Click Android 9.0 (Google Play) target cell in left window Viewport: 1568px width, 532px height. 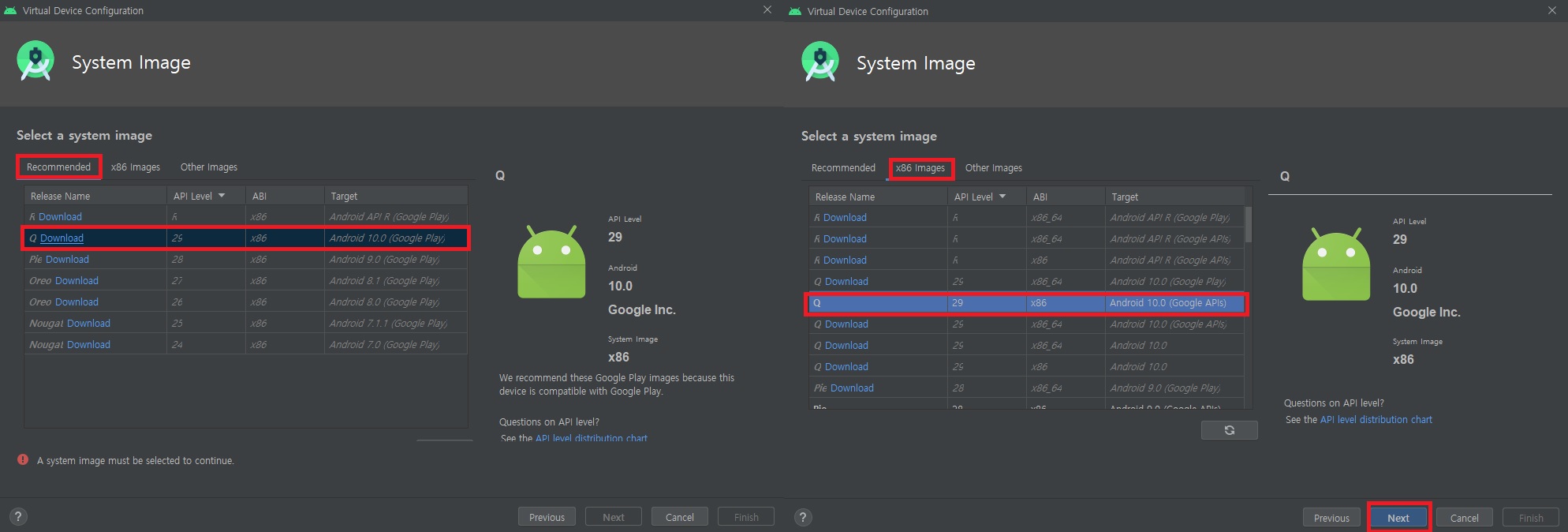396,260
